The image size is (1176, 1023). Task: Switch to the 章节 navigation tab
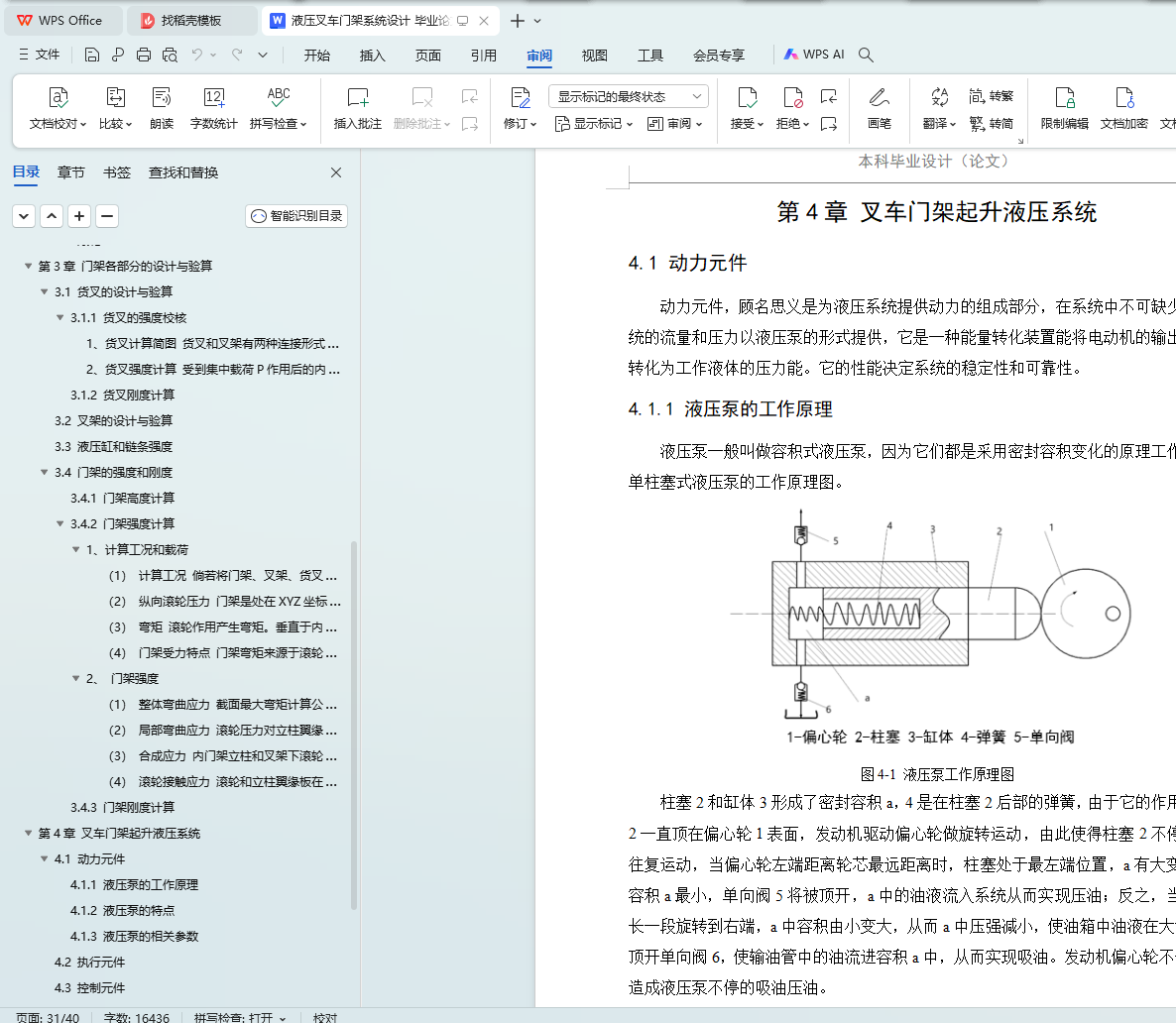(x=71, y=172)
